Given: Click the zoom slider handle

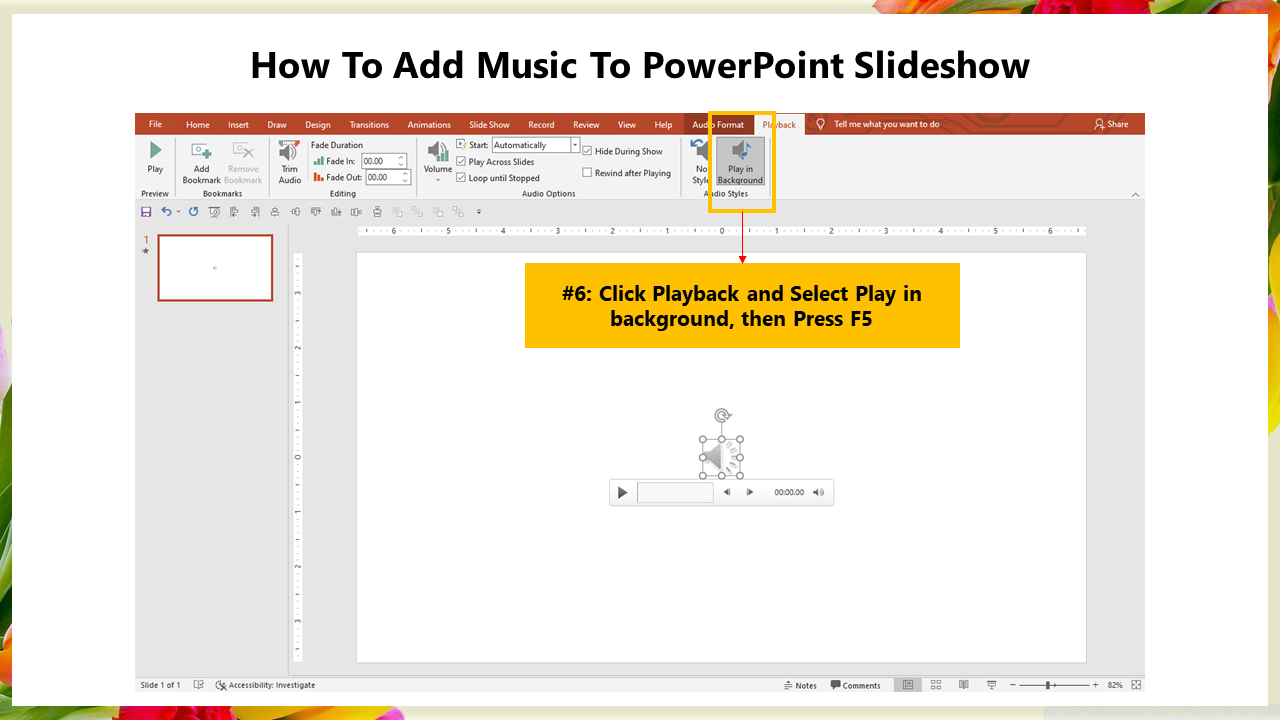Looking at the screenshot, I should [1048, 685].
